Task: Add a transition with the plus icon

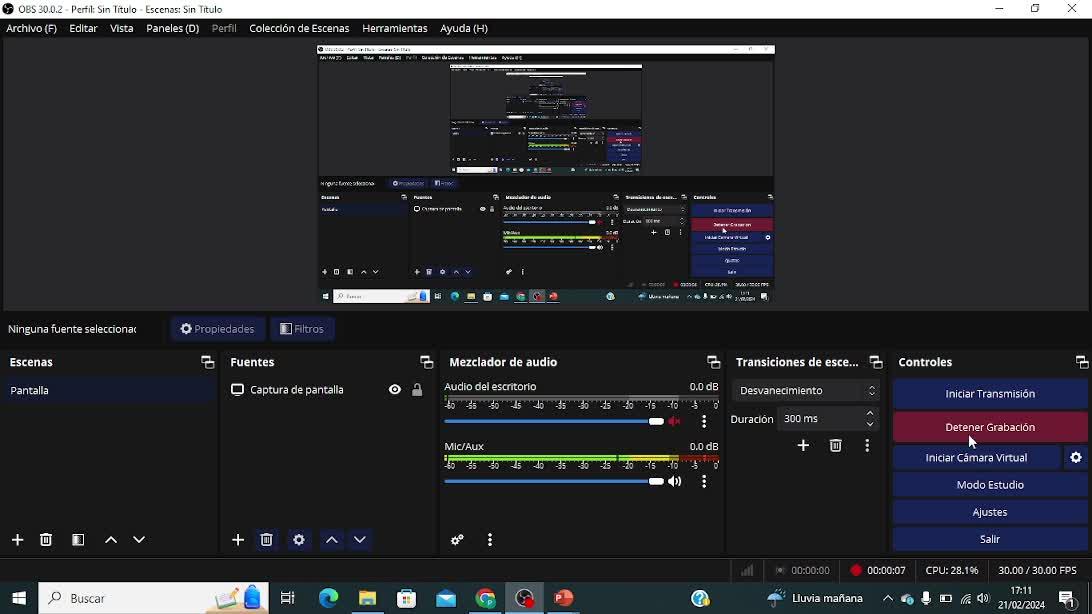Action: (803, 446)
